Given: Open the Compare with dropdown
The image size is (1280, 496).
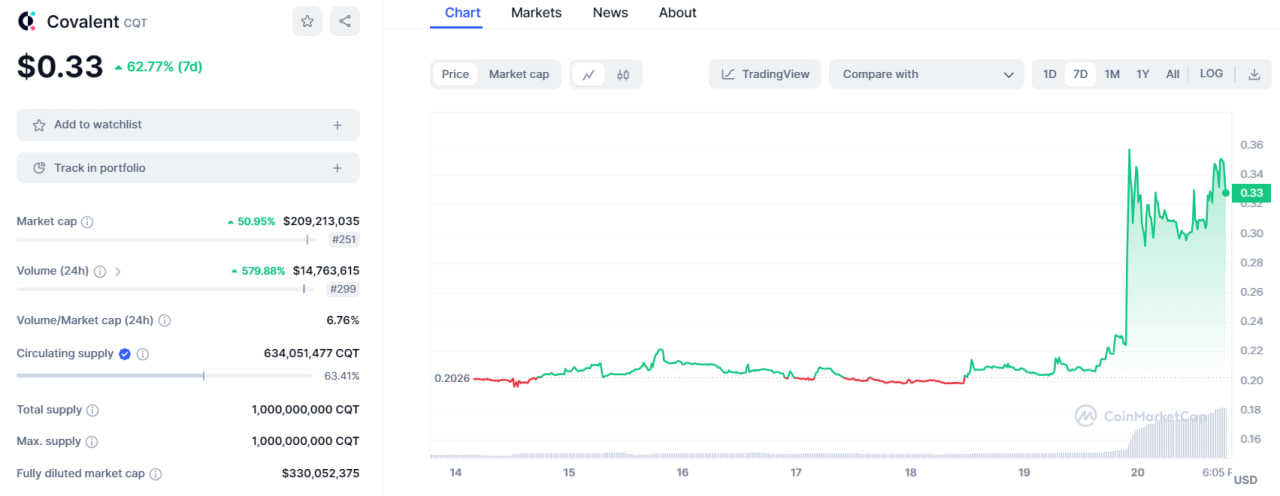Looking at the screenshot, I should tap(927, 74).
